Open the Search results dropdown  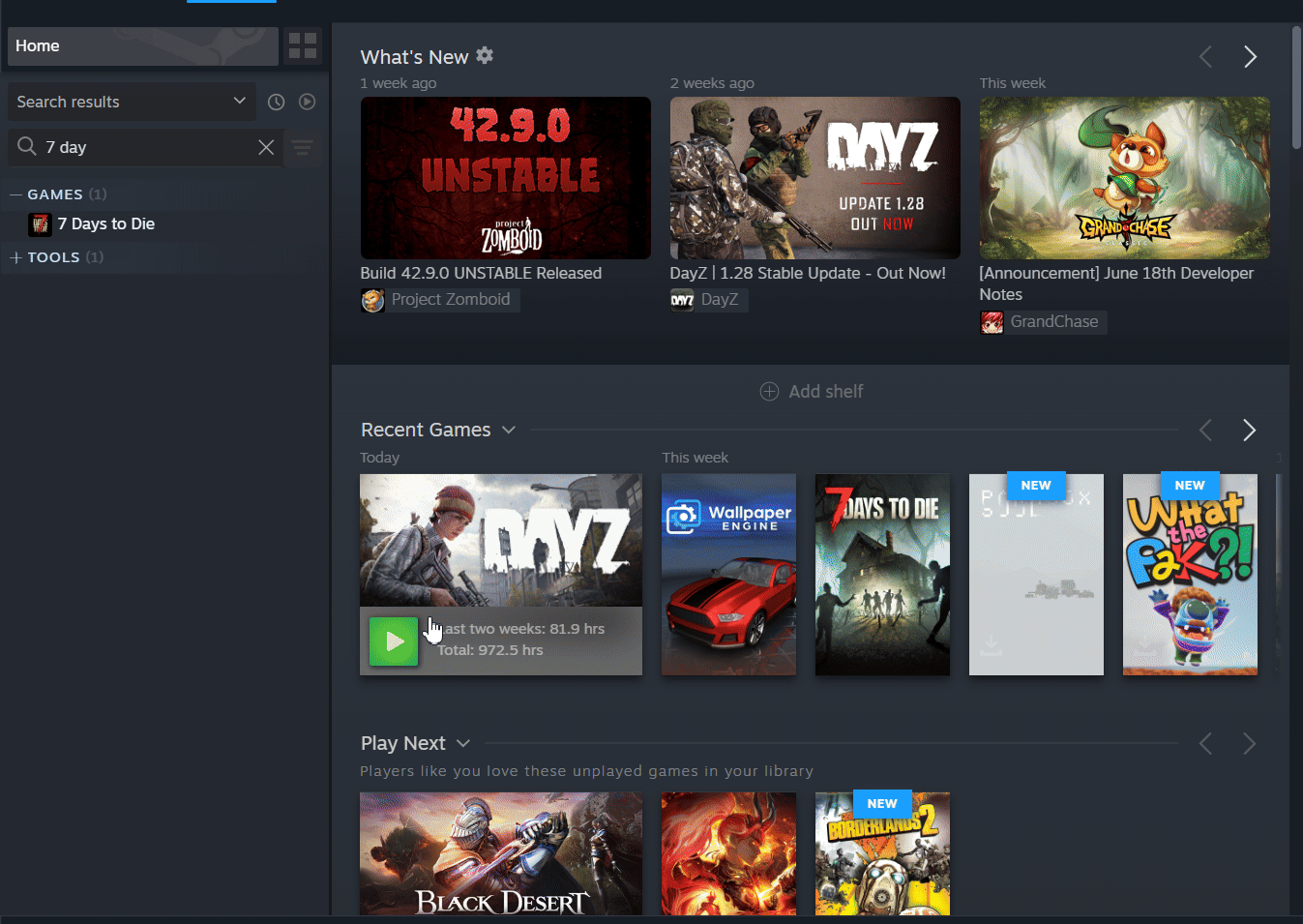(132, 102)
